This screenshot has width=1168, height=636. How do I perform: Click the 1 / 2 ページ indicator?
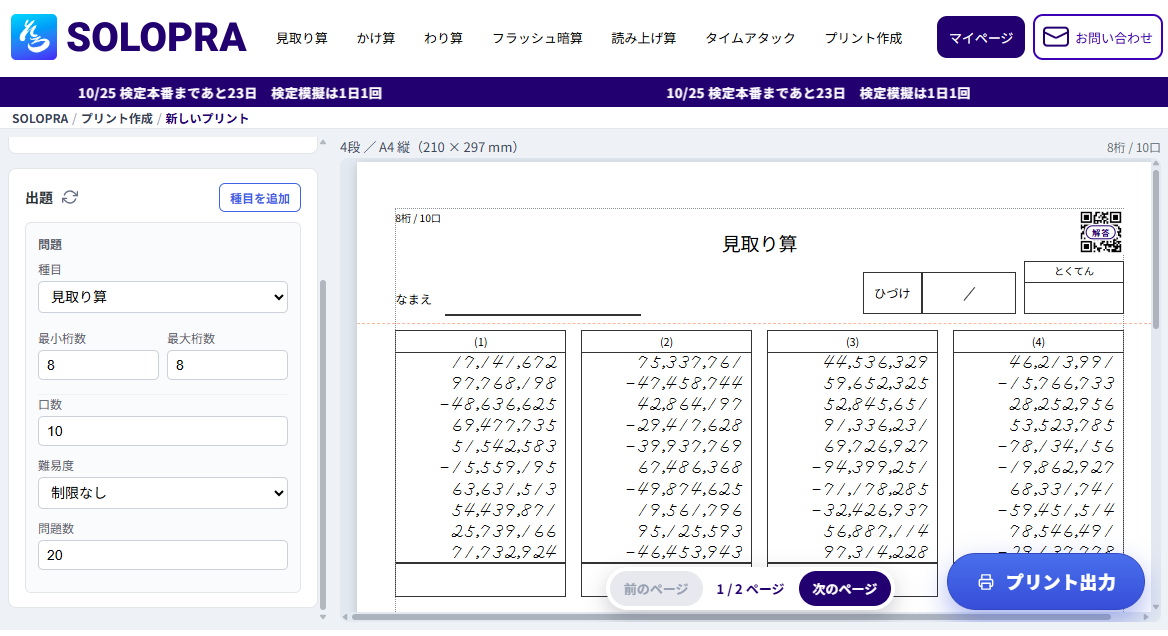click(x=750, y=589)
